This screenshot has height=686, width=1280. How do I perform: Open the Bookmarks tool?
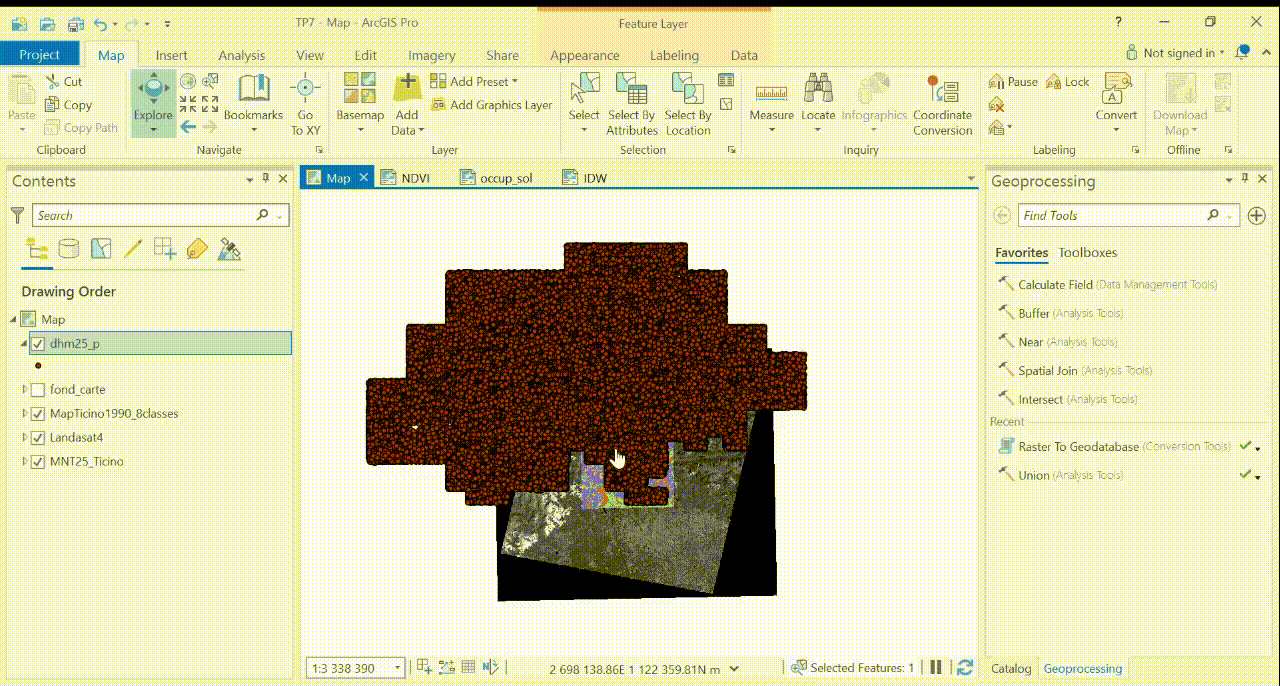[x=253, y=100]
